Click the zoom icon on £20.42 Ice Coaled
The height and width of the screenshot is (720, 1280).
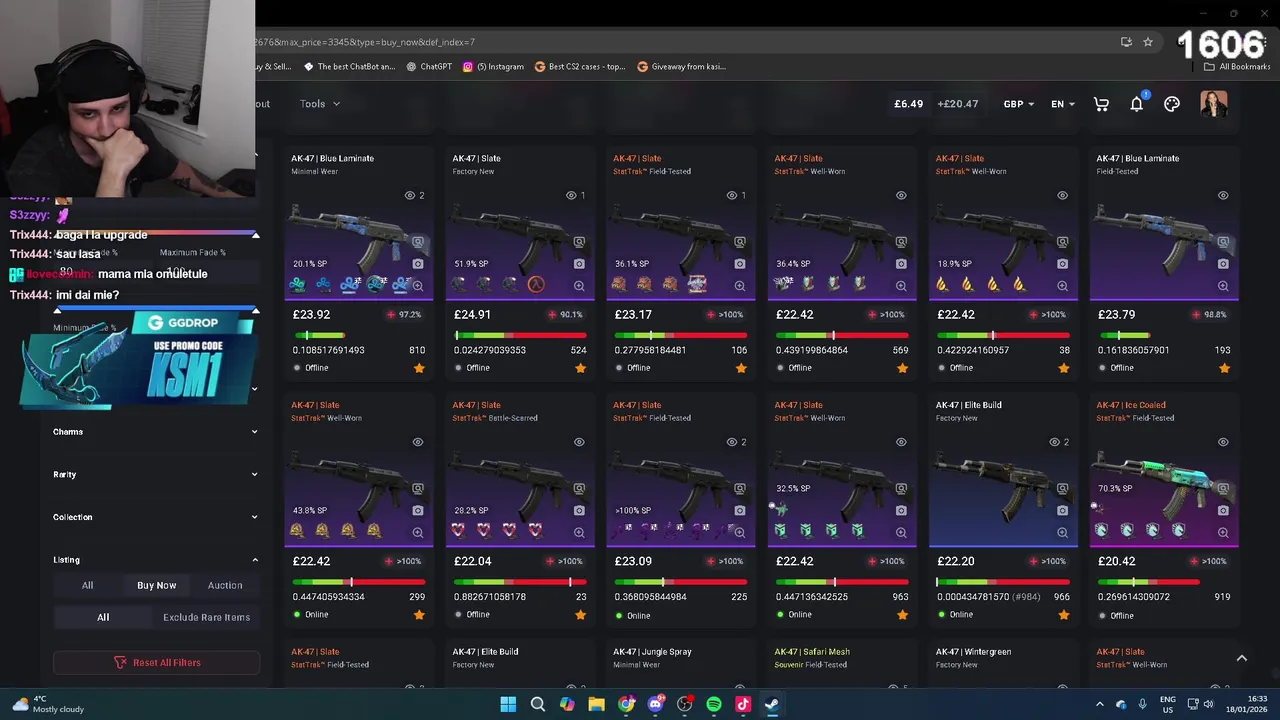pyautogui.click(x=1223, y=533)
